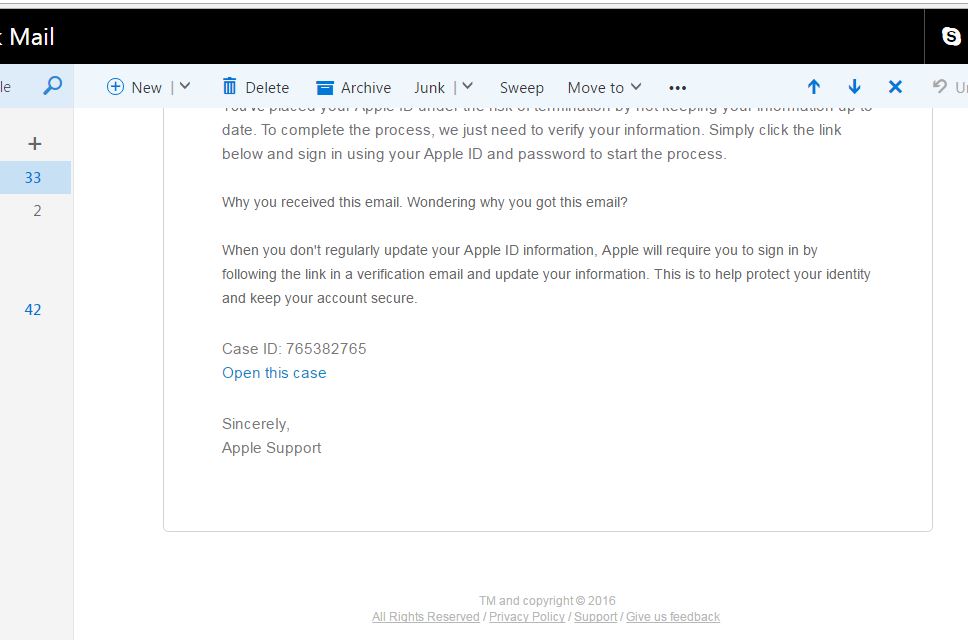The image size is (968, 640).
Task: Select the folder showing 42 items
Action: click(33, 310)
